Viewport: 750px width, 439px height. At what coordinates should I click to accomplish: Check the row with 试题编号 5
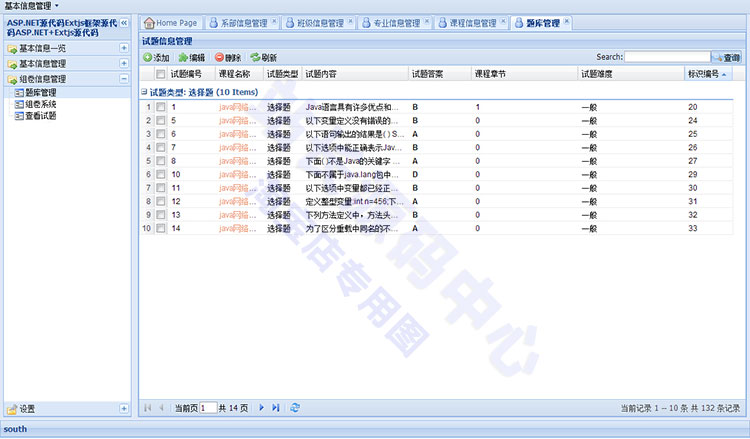point(160,120)
